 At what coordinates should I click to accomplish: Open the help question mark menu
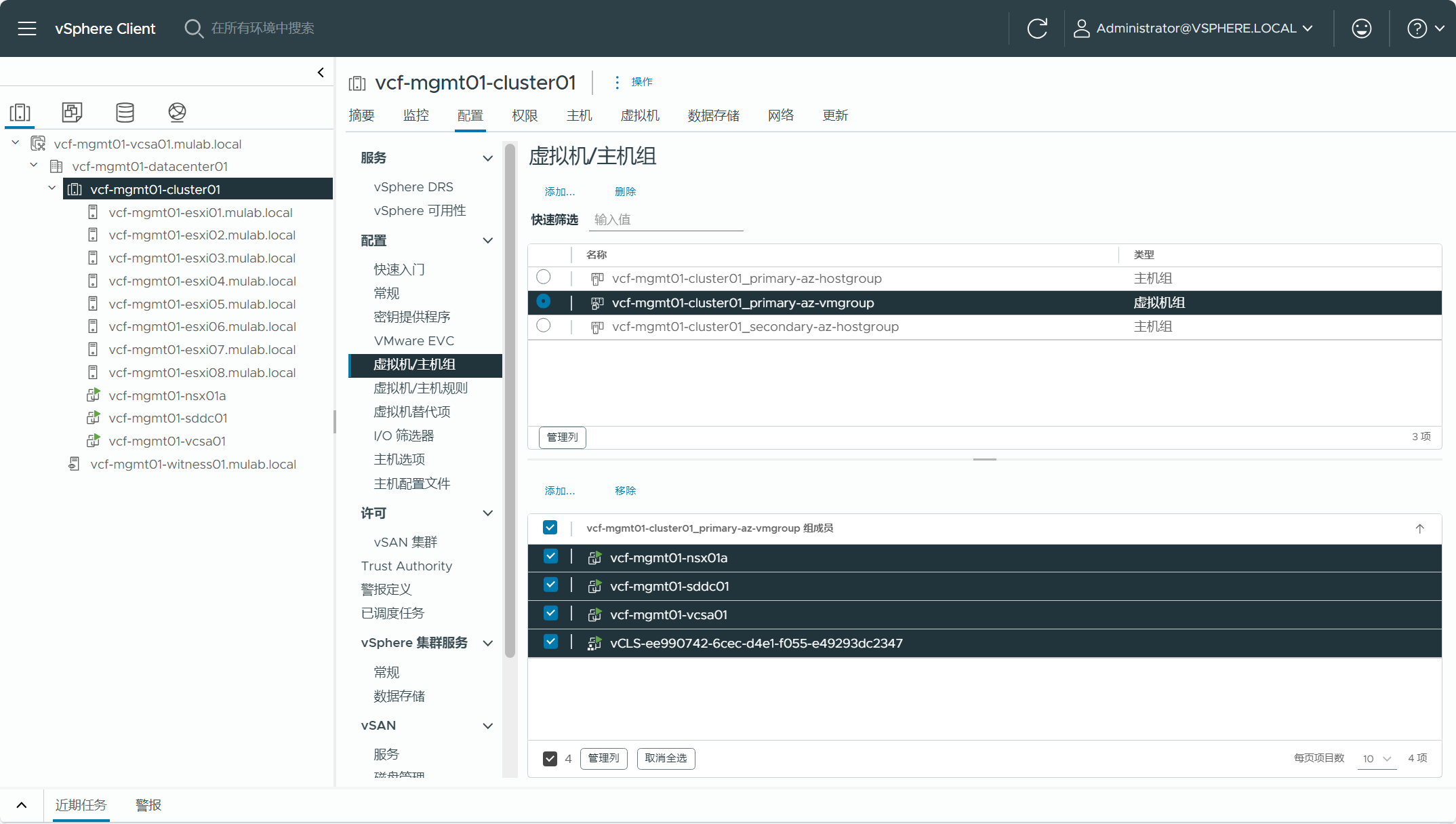pos(1417,28)
